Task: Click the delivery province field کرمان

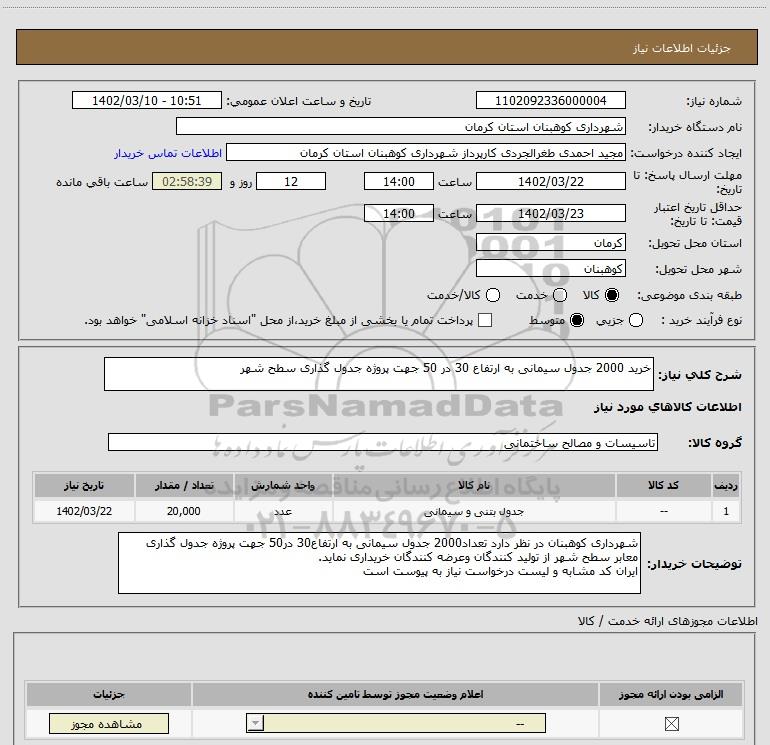Action: click(x=550, y=243)
